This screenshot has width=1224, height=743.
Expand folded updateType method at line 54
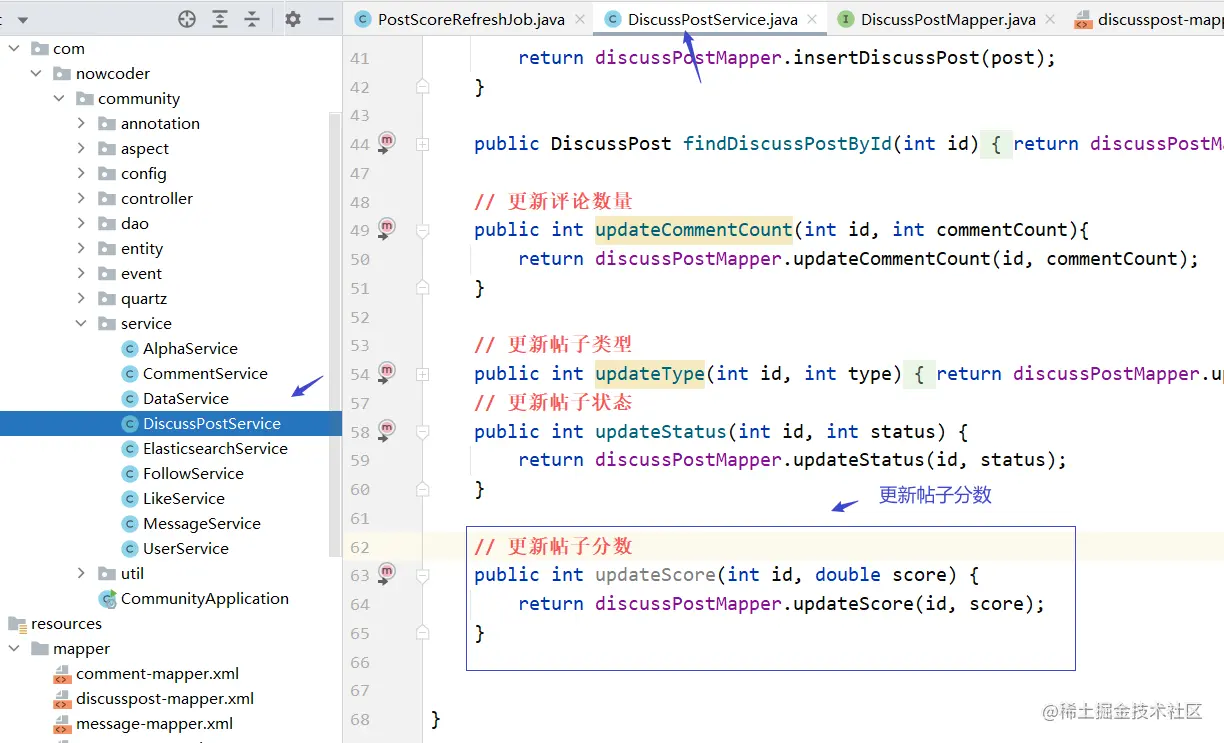(x=423, y=374)
